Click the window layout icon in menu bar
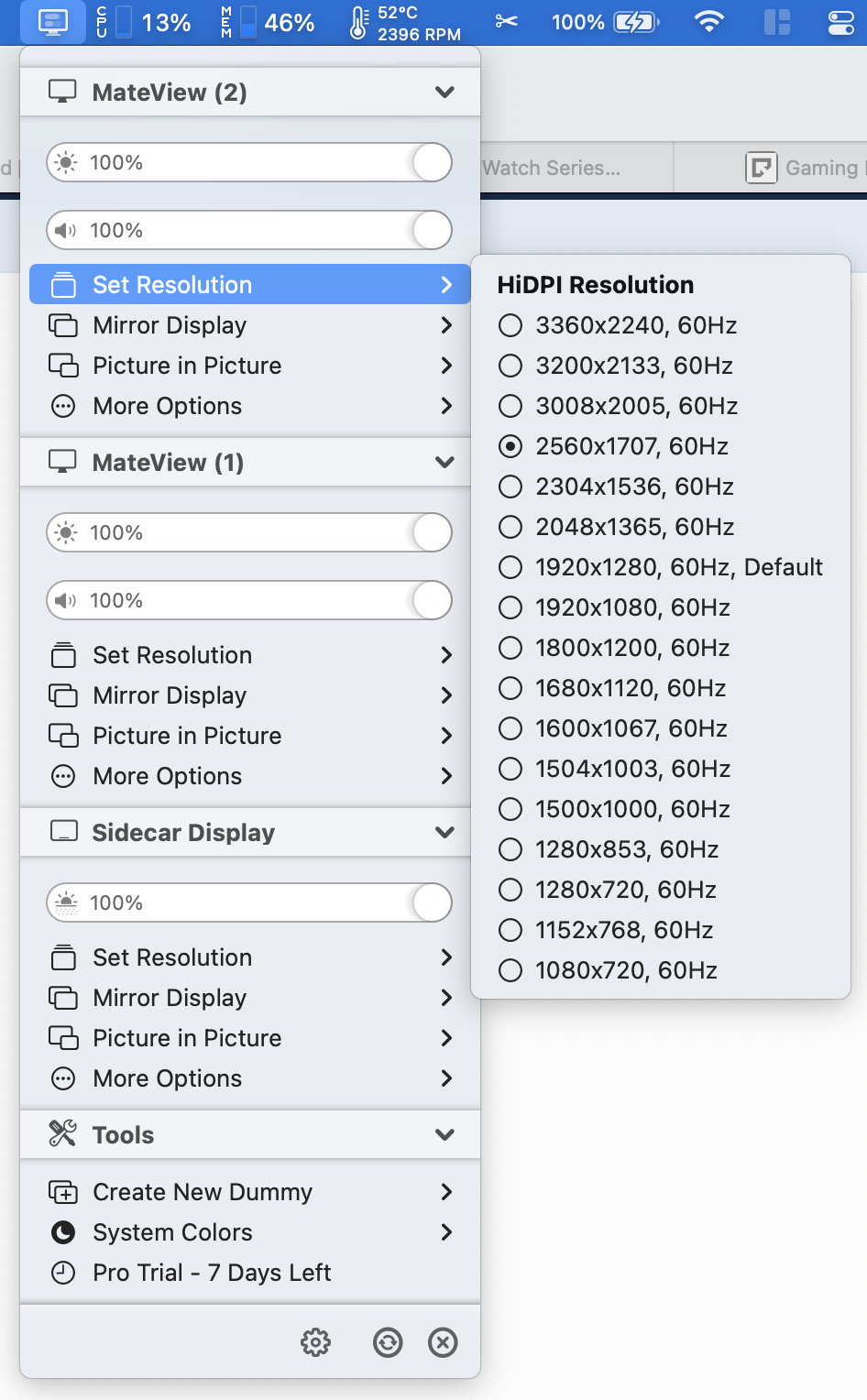Viewport: 867px width, 1400px height. (x=777, y=22)
